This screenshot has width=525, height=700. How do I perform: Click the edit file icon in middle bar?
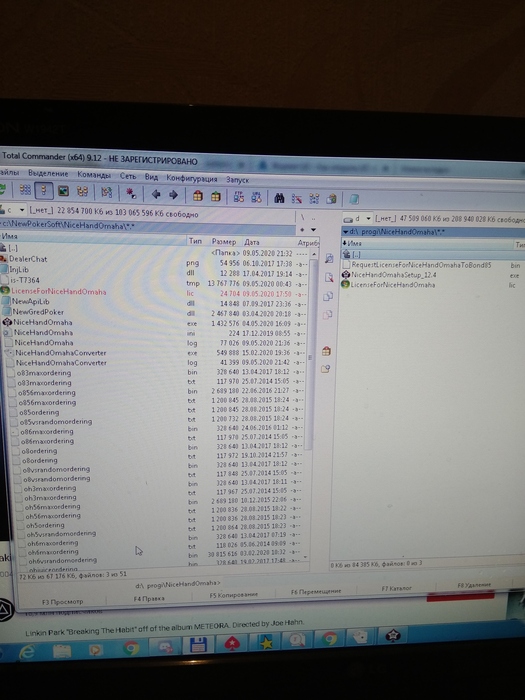329,278
